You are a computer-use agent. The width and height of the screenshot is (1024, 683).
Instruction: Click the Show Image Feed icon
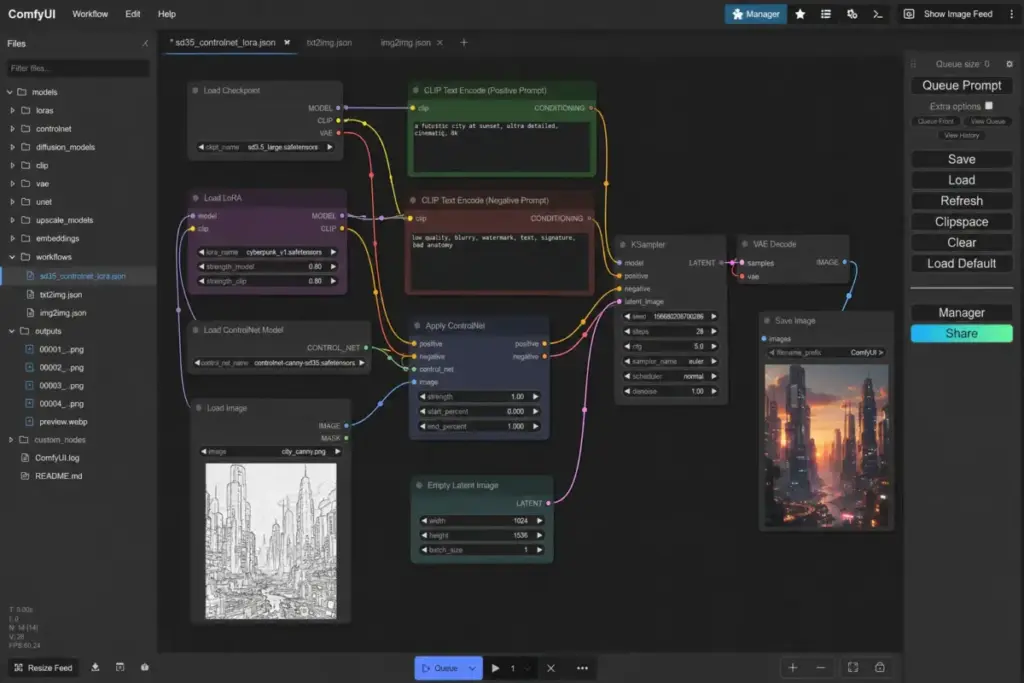pos(908,14)
